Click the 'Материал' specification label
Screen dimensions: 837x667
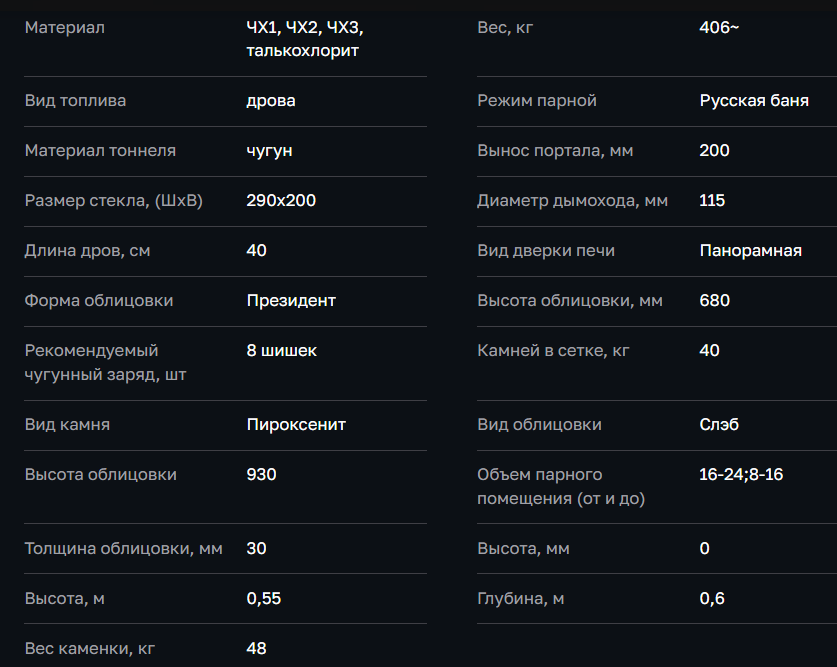pyautogui.click(x=64, y=28)
